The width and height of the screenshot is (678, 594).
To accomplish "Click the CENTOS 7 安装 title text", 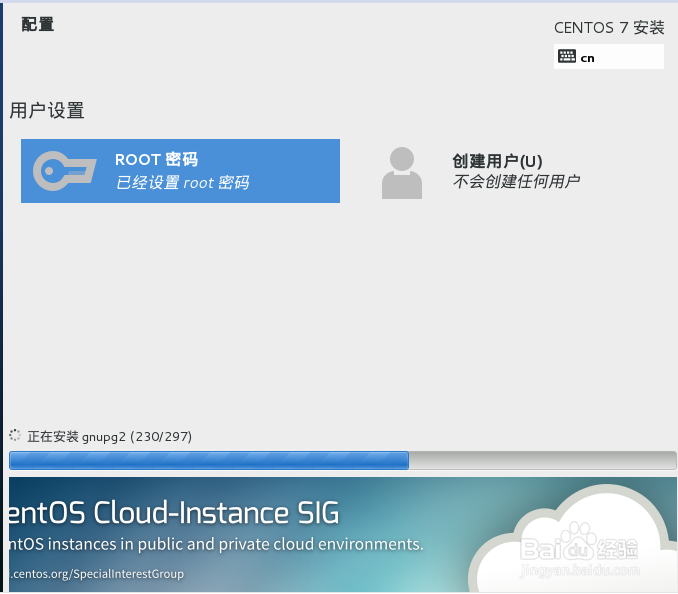I will coord(609,28).
